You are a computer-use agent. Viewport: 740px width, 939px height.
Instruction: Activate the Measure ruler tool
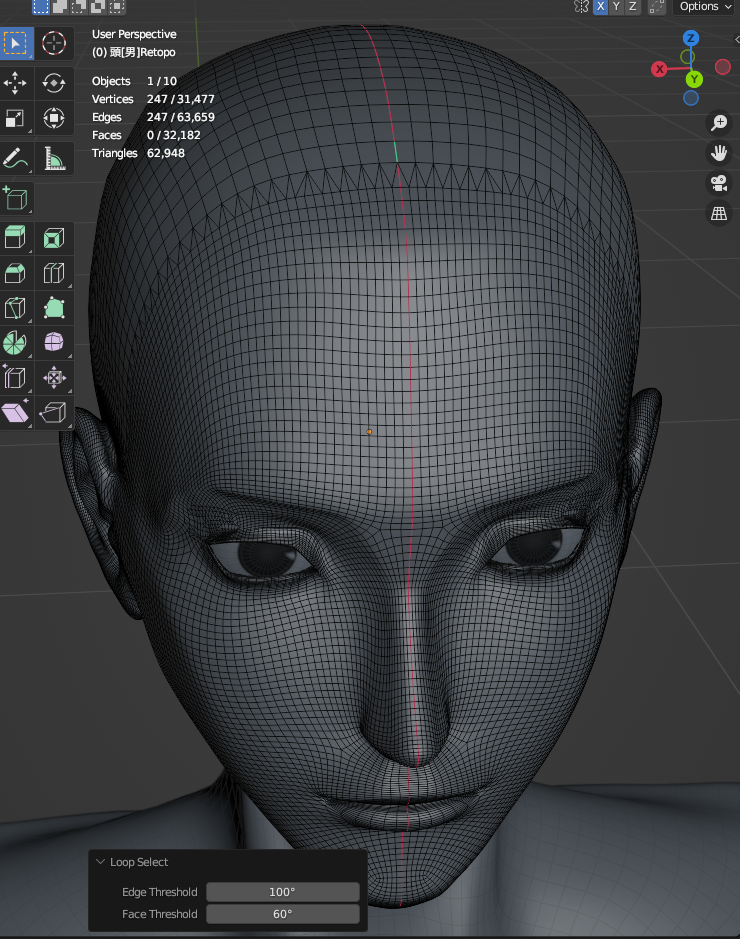(54, 159)
